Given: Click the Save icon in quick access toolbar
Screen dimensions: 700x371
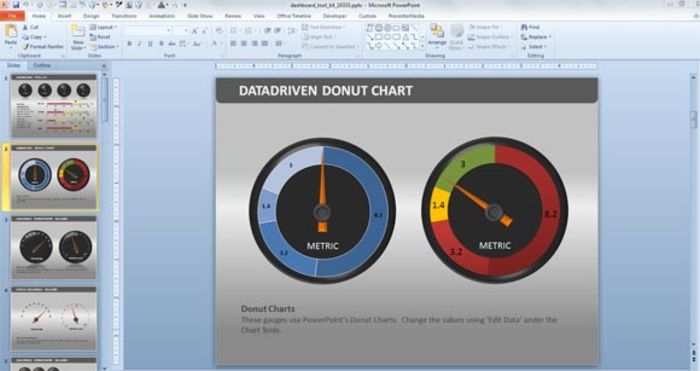Looking at the screenshot, I should click(x=16, y=5).
